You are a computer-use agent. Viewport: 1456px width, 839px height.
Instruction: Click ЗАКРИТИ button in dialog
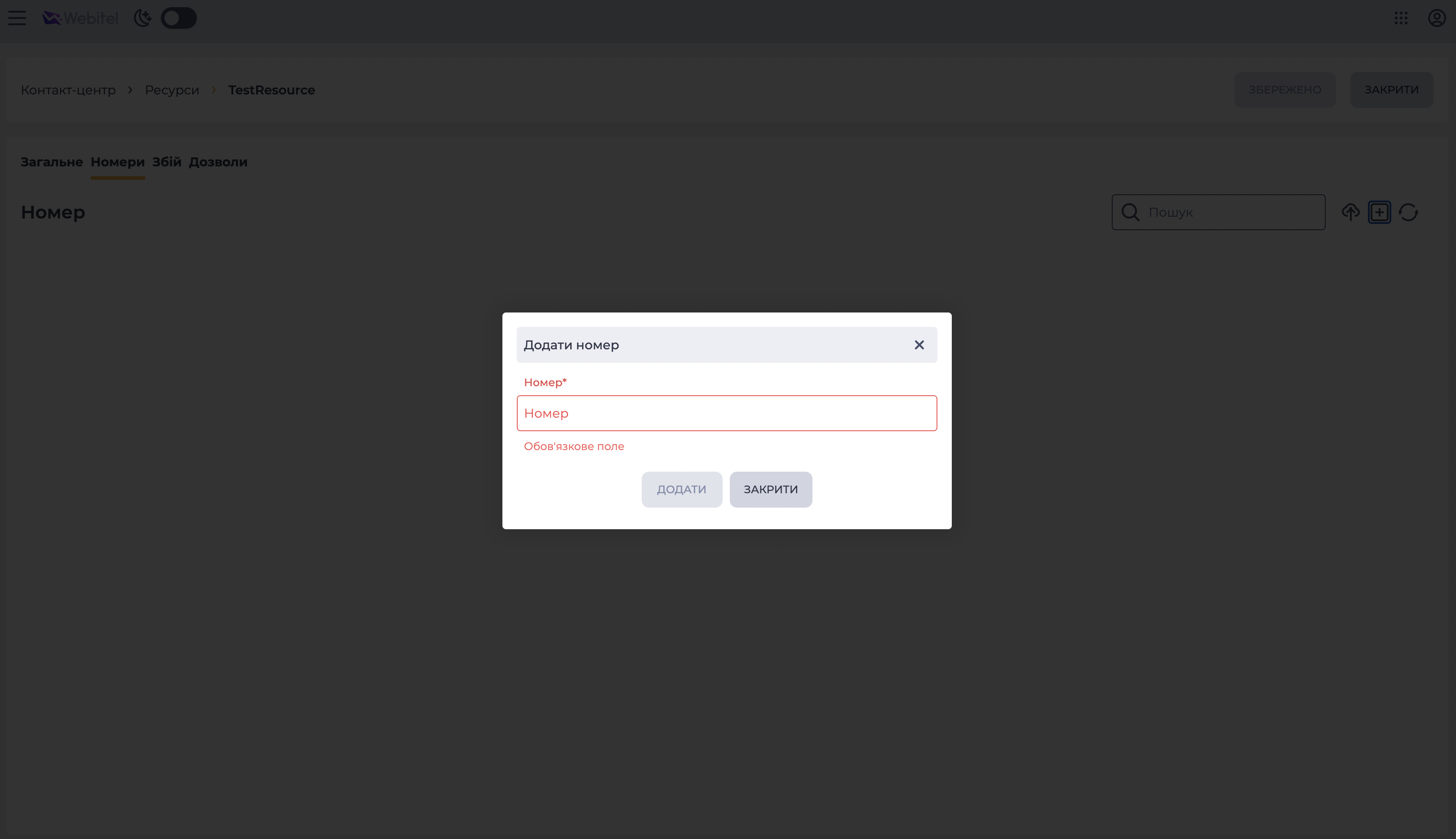click(x=771, y=489)
